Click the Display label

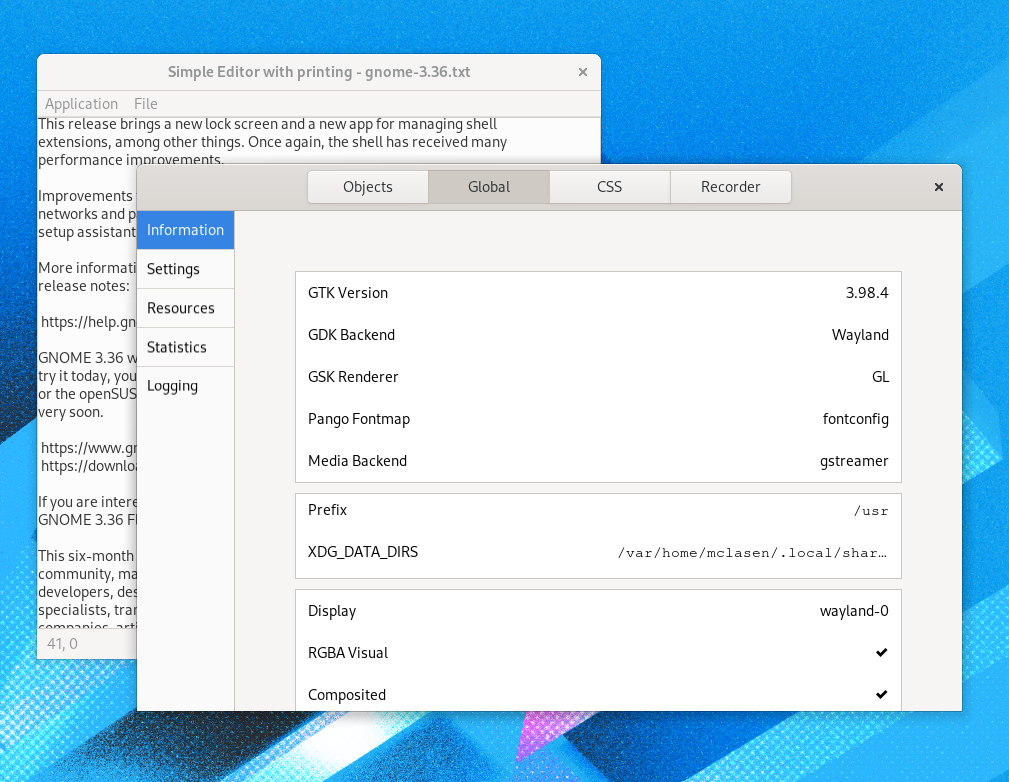[332, 611]
